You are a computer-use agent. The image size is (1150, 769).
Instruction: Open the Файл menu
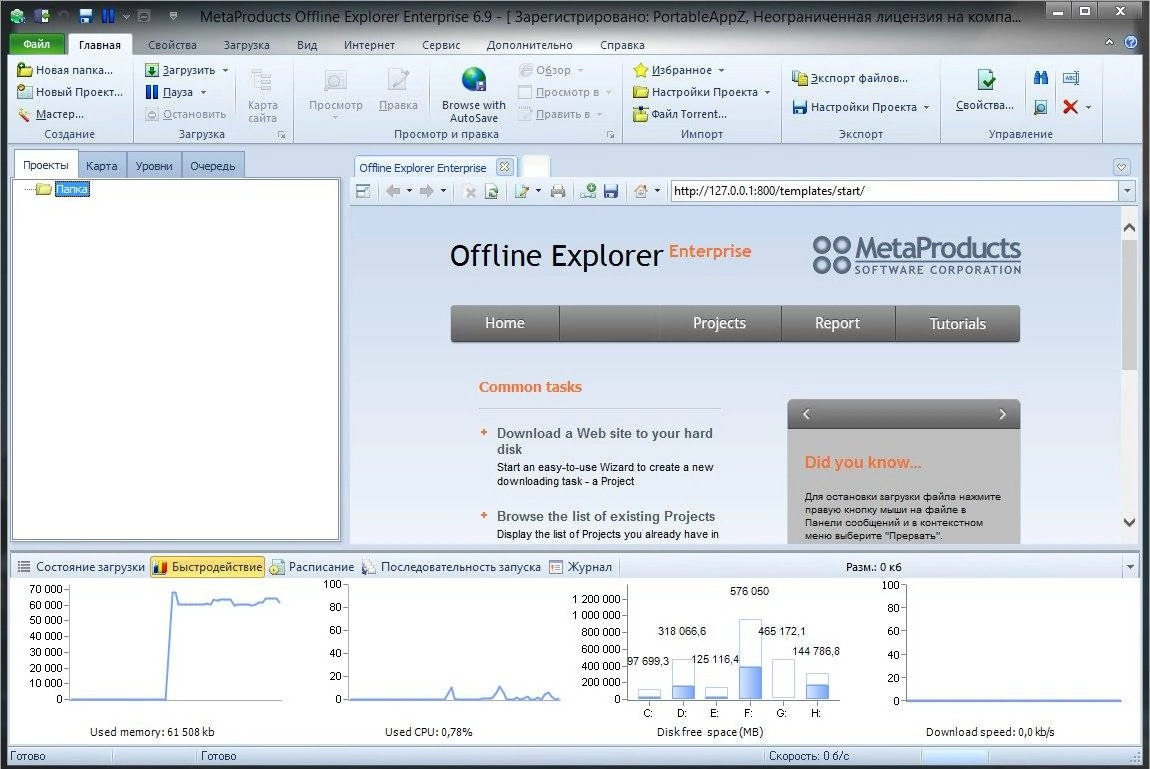click(x=37, y=44)
